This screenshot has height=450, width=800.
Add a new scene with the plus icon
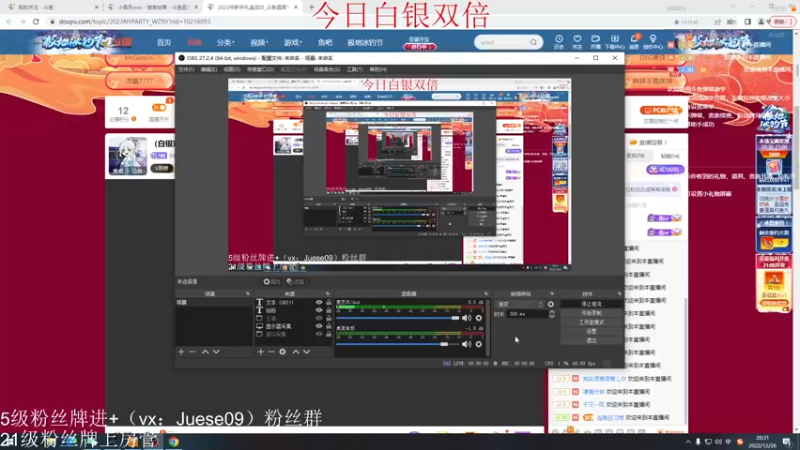(181, 352)
